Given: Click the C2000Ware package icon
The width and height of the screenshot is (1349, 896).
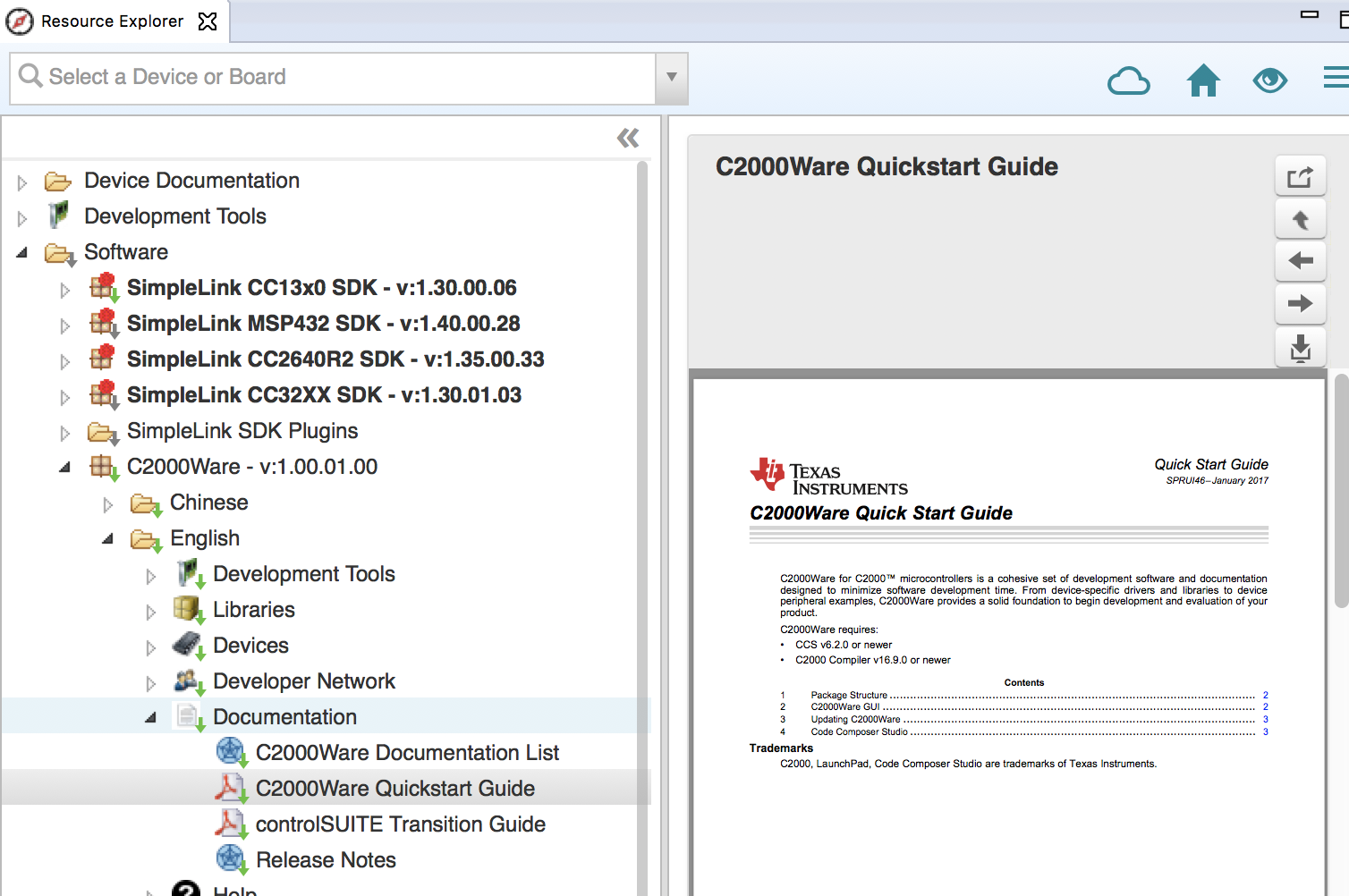Looking at the screenshot, I should 104,467.
